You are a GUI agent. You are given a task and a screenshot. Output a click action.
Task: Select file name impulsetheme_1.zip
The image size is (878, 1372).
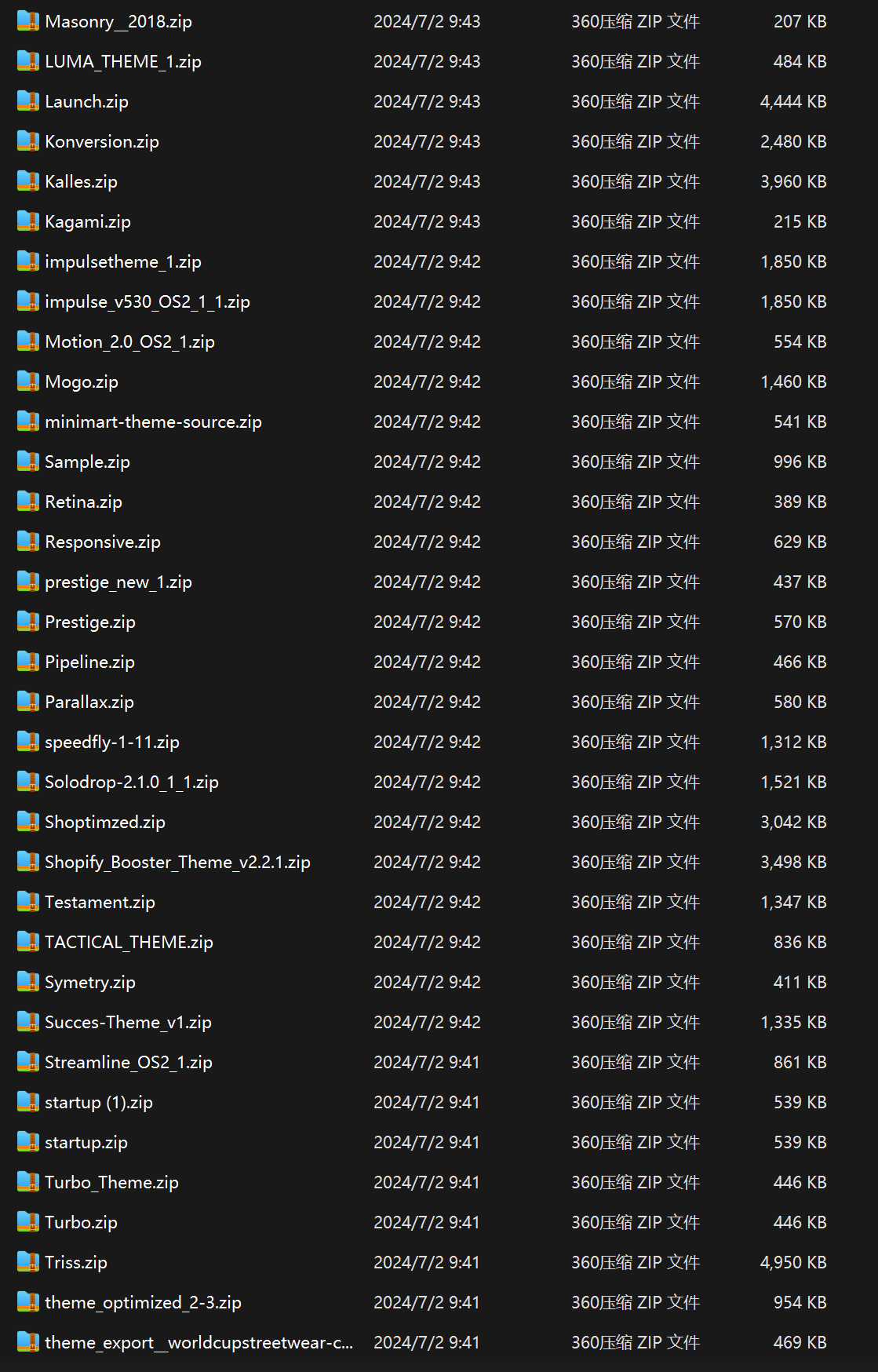[x=123, y=262]
